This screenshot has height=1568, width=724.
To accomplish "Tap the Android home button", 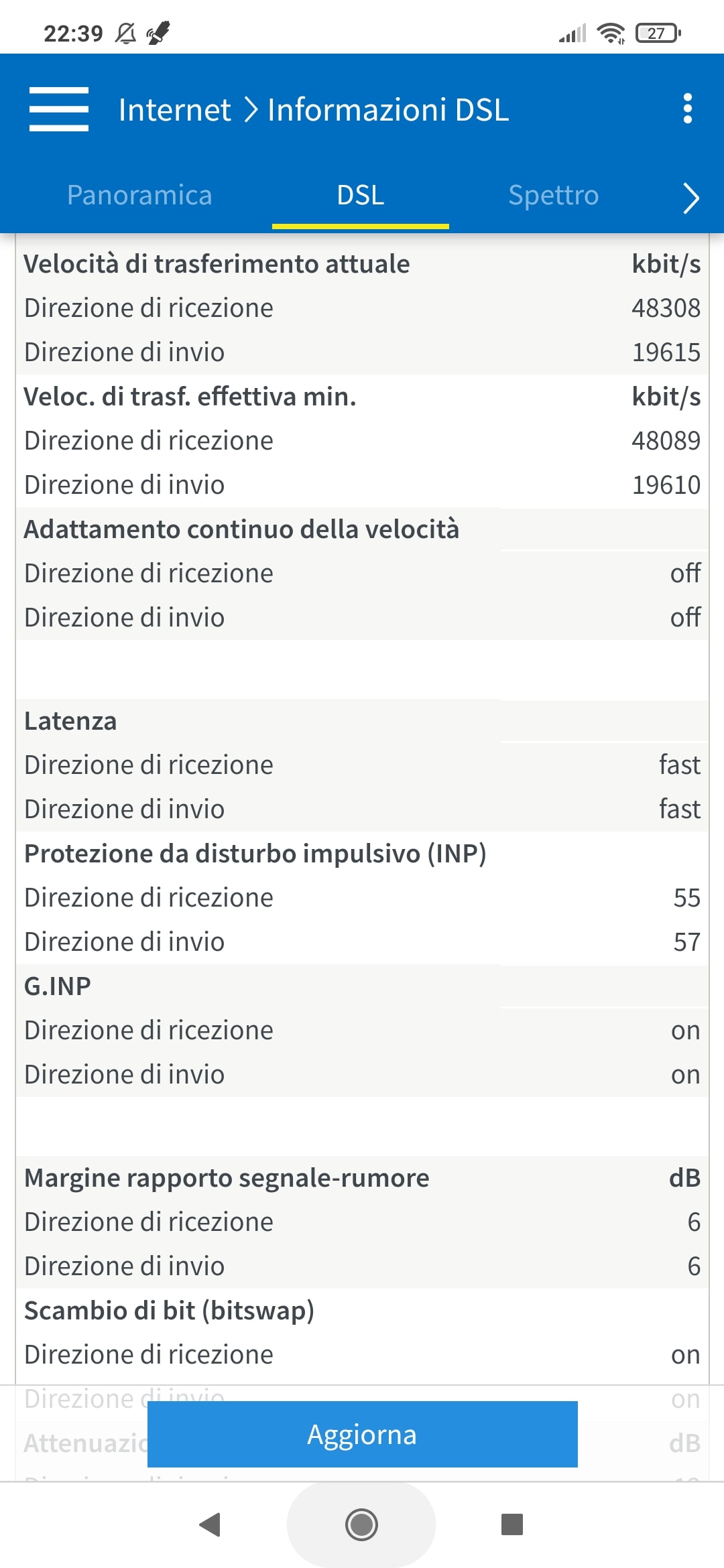I will tap(361, 1524).
